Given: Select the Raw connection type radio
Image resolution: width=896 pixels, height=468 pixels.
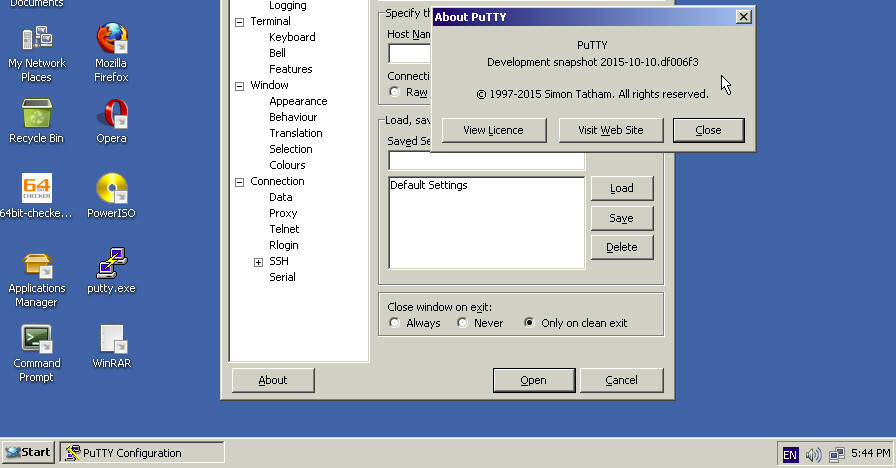Looking at the screenshot, I should point(394,92).
